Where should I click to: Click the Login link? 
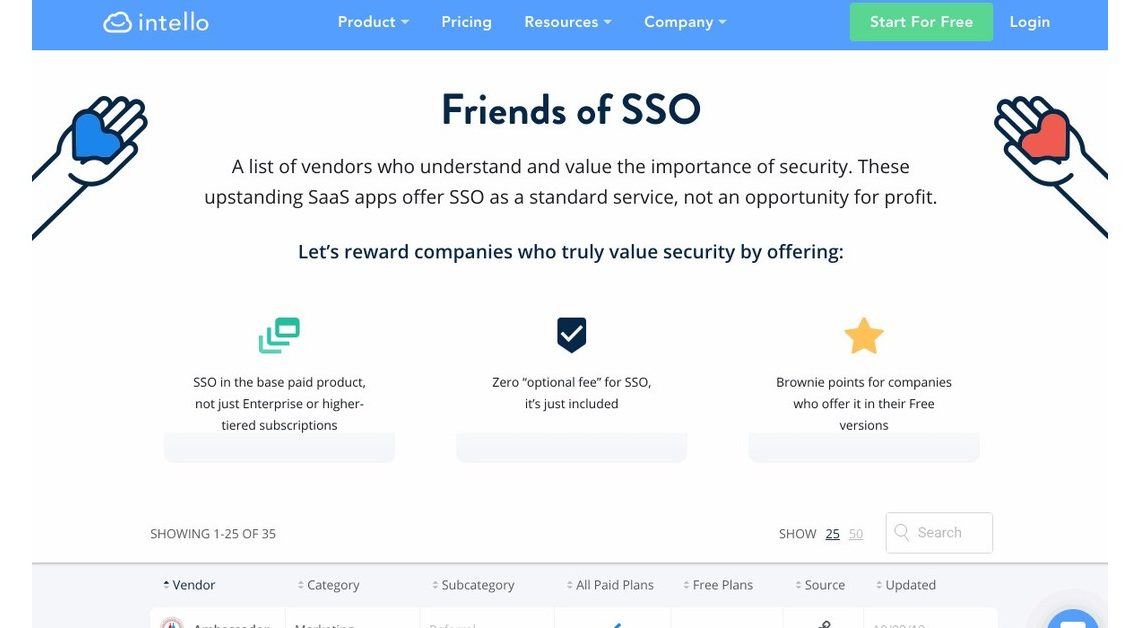1029,22
